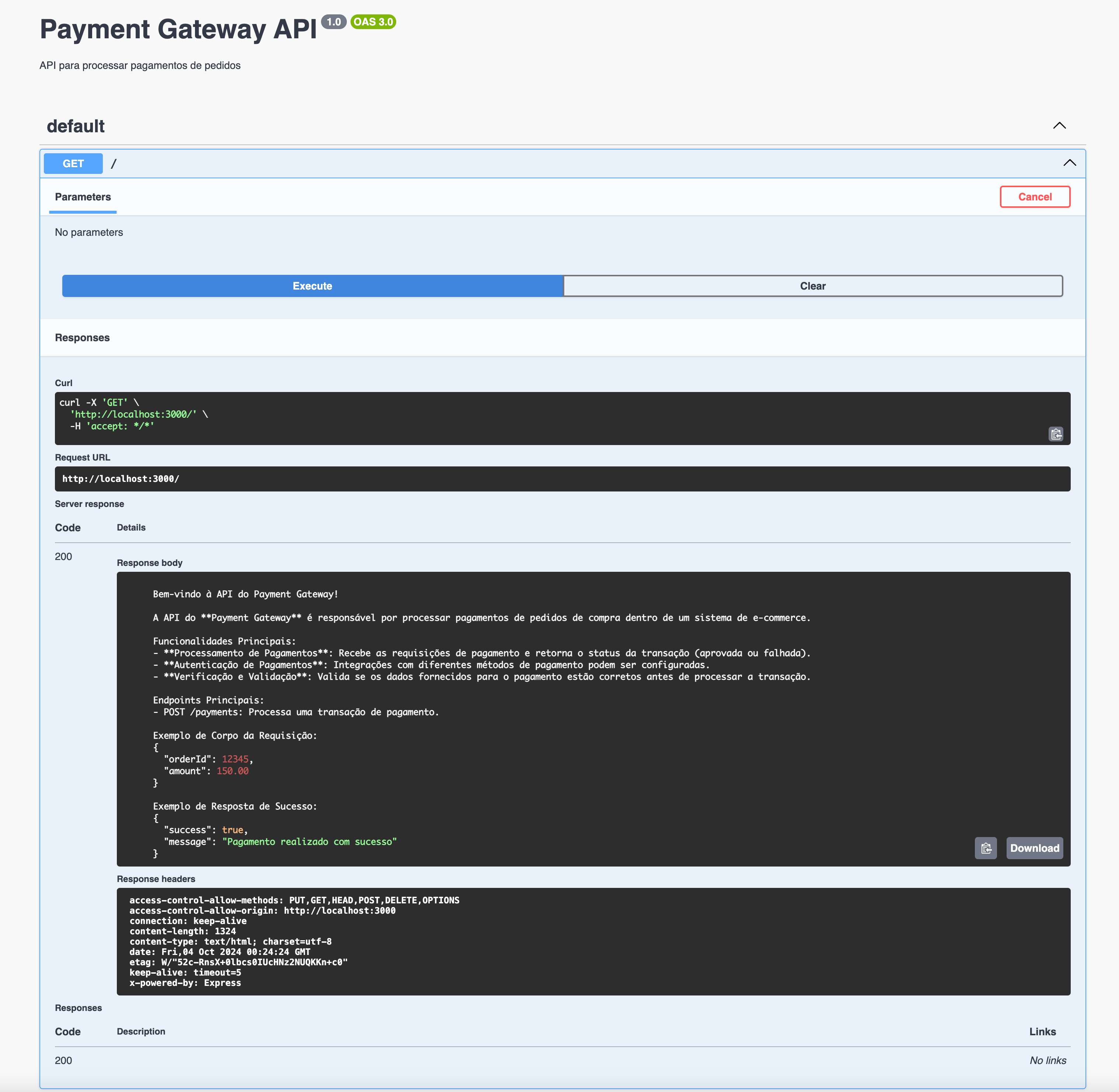Click the 'connection: keep-alive' header line
Screen dimensions: 1119x1092
coord(188,921)
